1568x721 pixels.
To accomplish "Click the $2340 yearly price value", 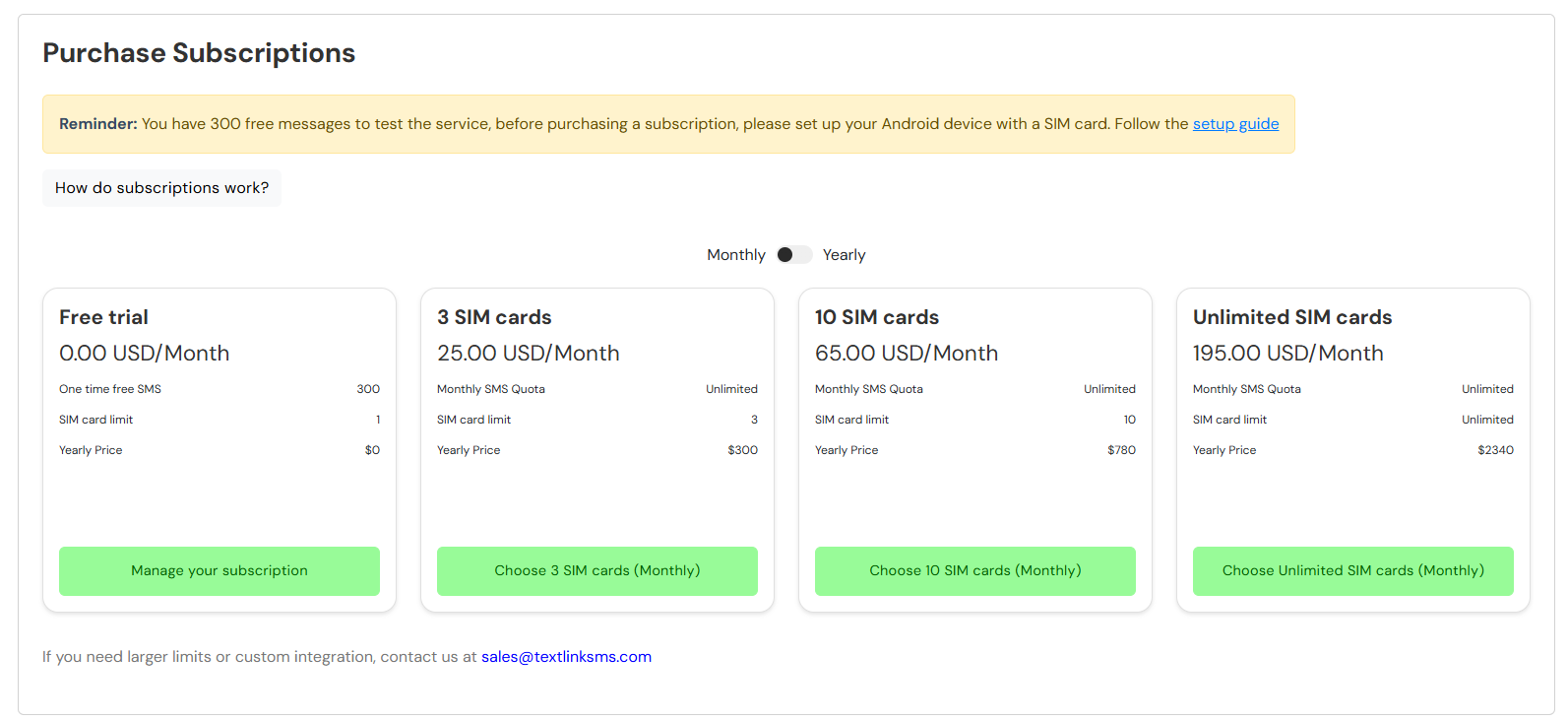I will coord(1494,450).
